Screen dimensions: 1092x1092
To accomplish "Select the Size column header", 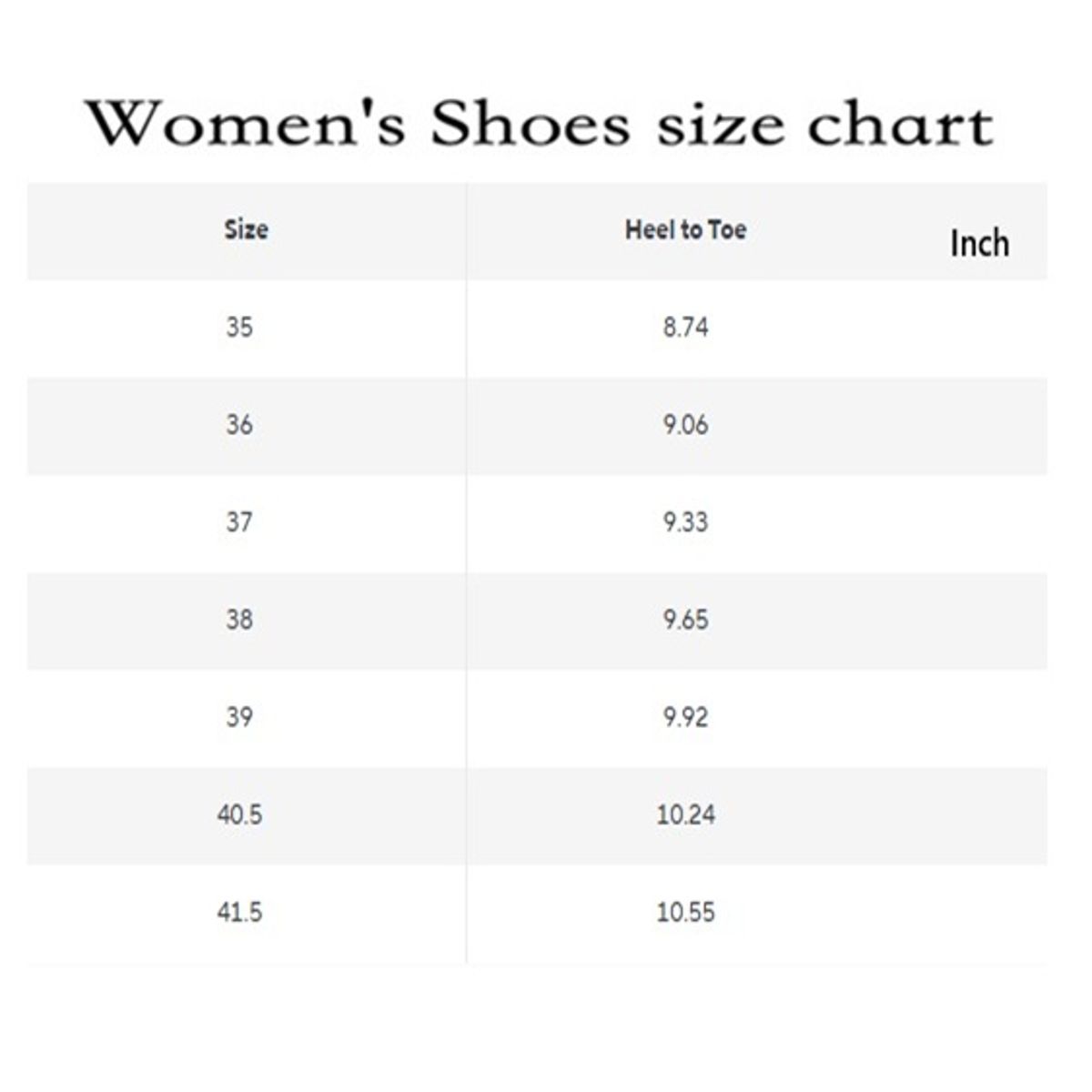I will [247, 229].
